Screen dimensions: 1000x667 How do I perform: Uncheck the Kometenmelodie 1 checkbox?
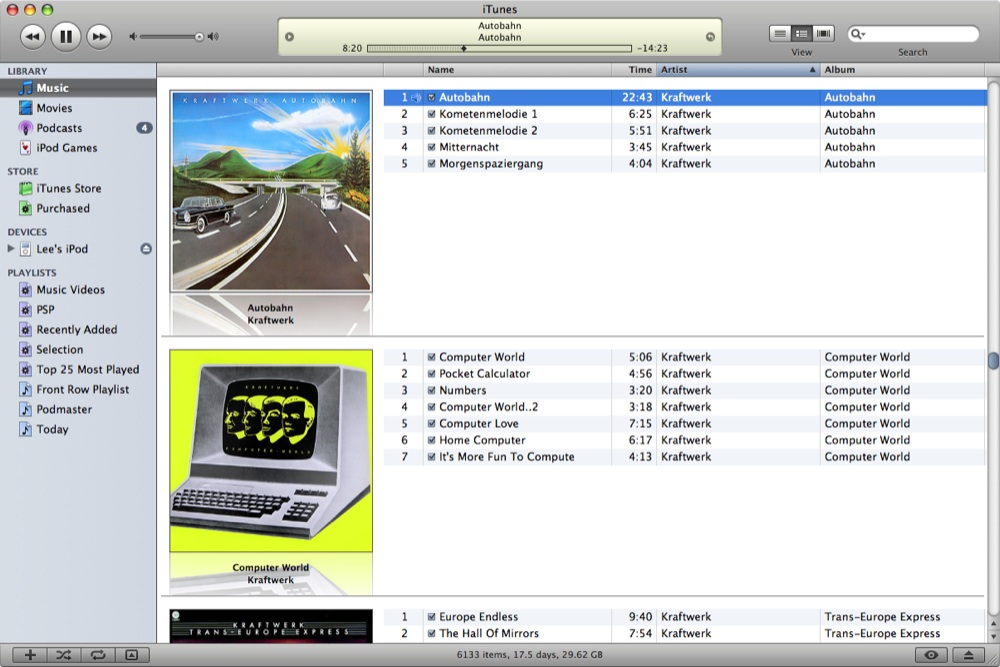coord(431,114)
